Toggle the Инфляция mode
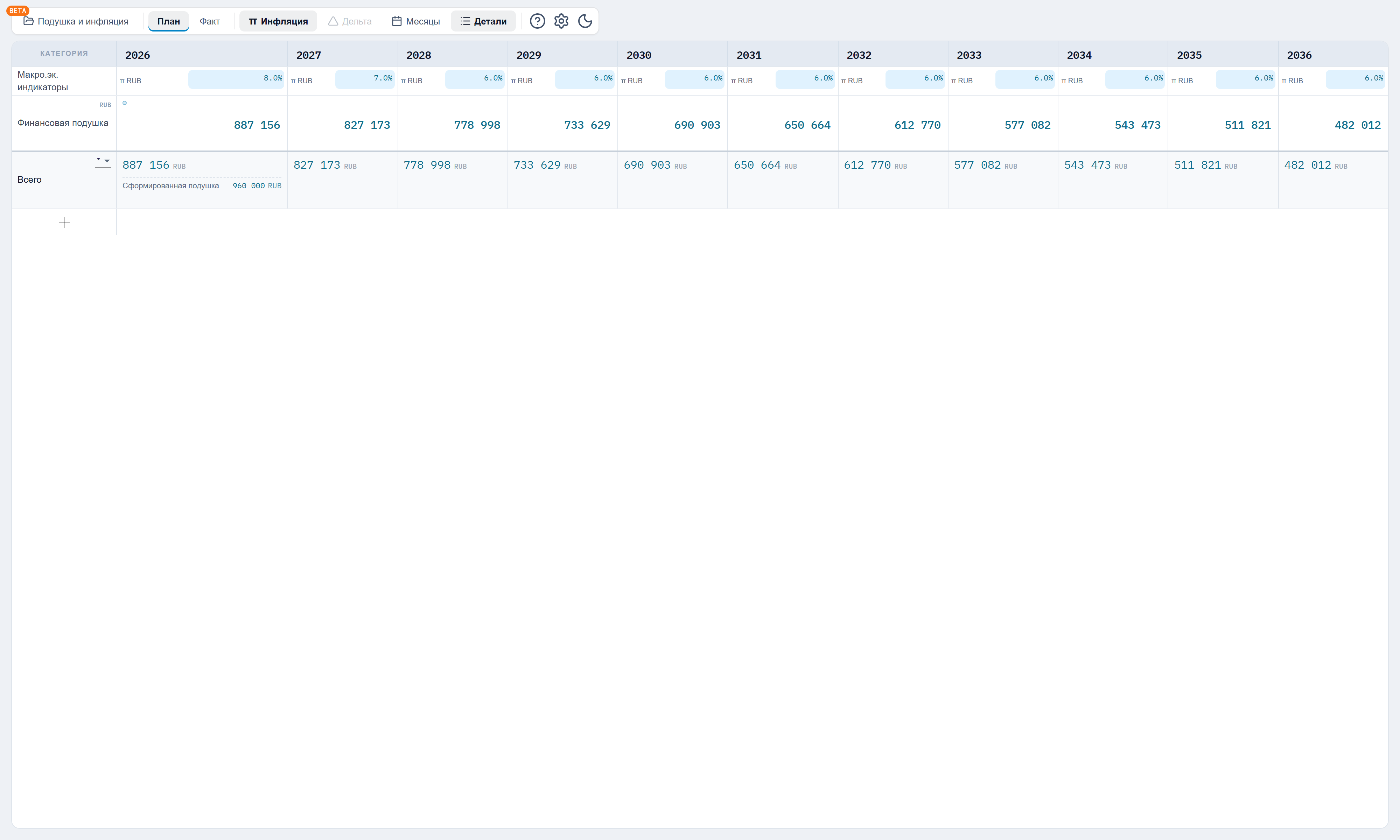 click(278, 21)
